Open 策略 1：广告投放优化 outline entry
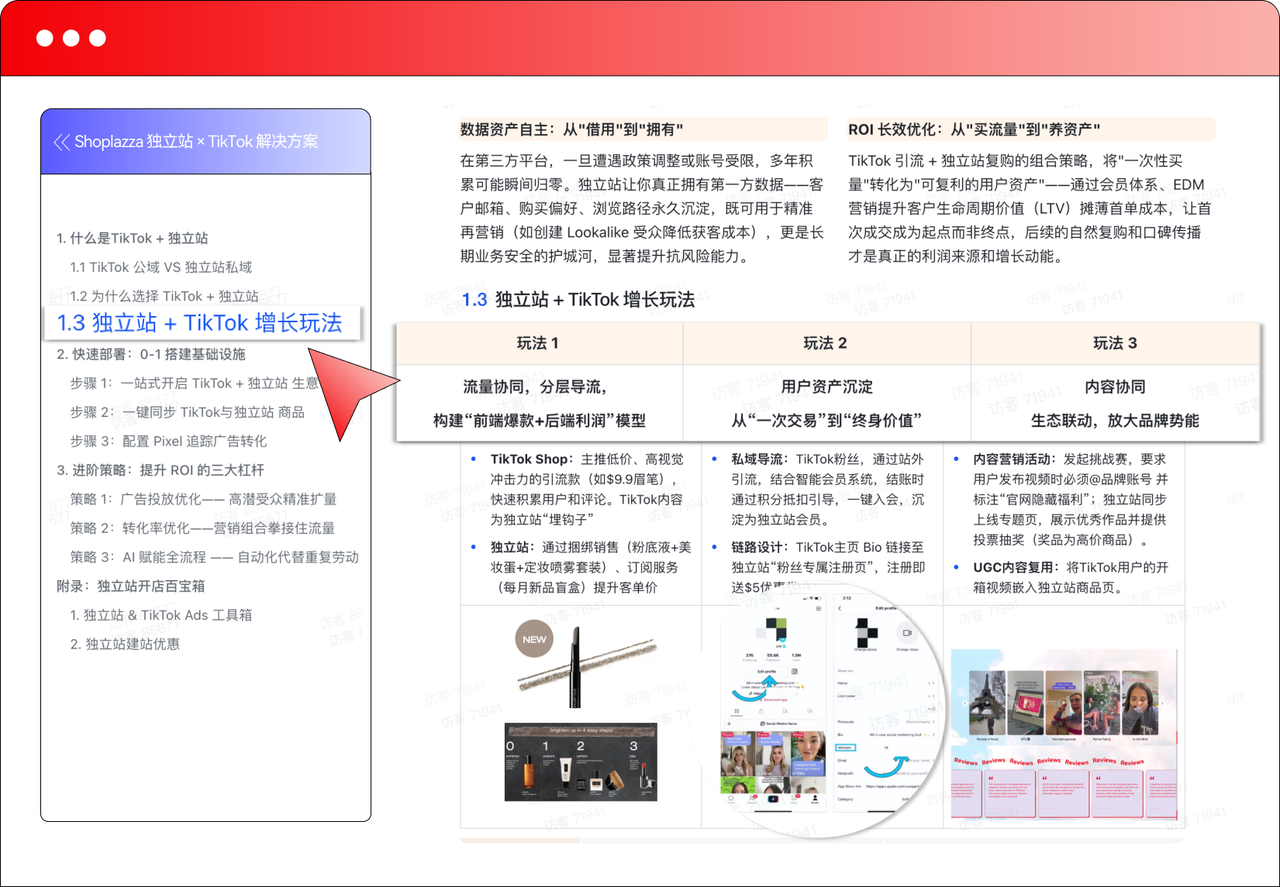This screenshot has width=1280, height=887. [x=203, y=499]
